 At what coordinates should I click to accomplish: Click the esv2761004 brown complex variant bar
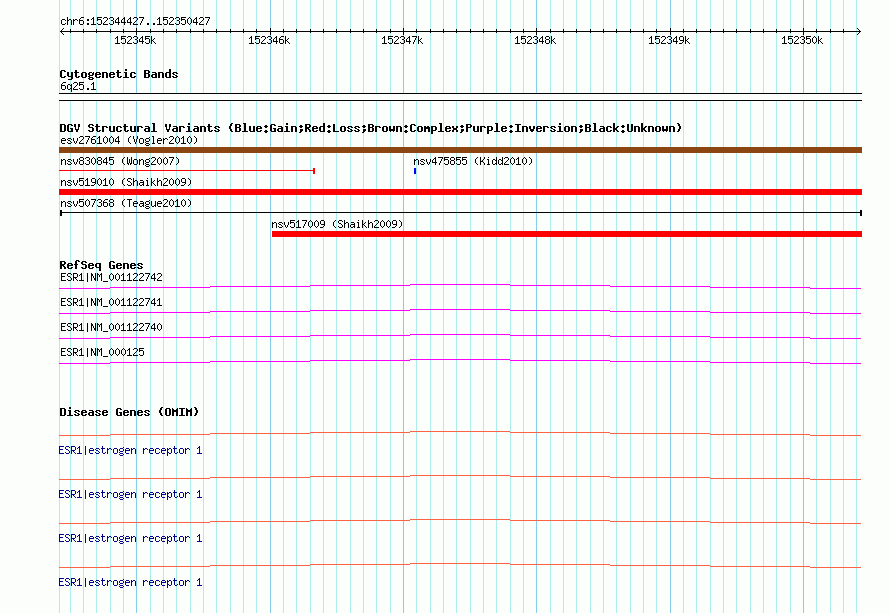pos(460,150)
